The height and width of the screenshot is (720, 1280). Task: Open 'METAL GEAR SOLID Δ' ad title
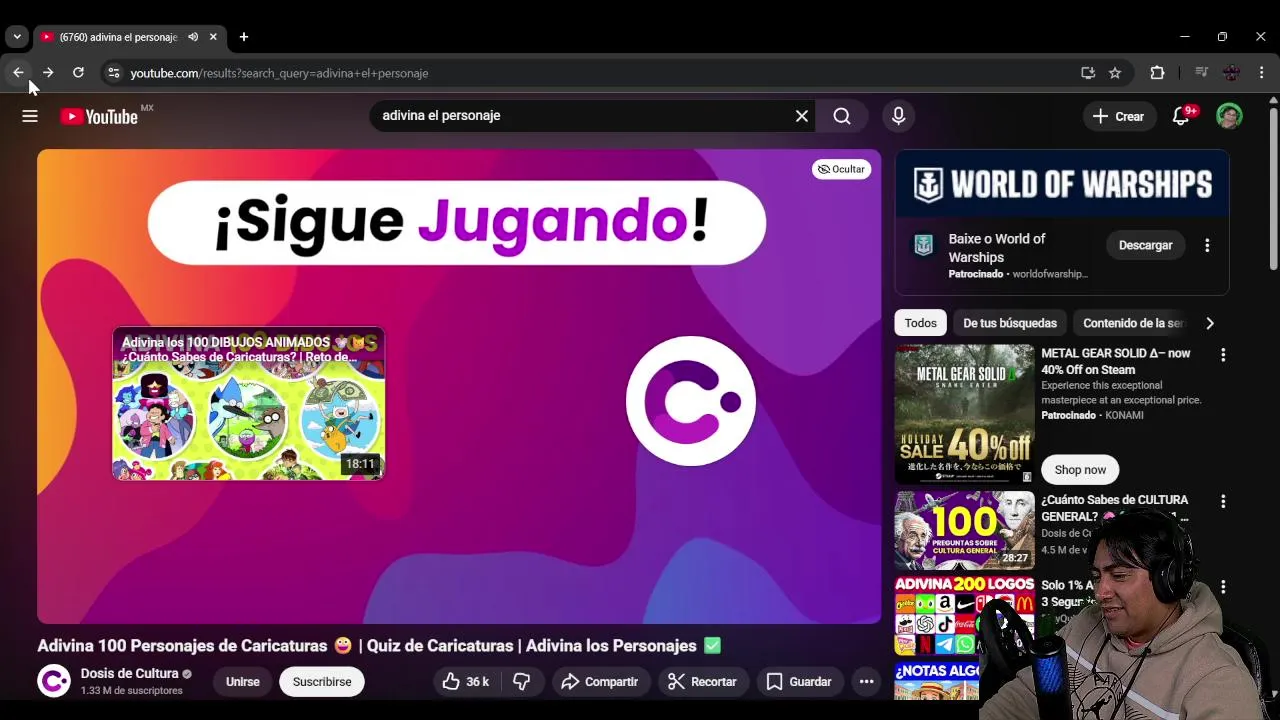pyautogui.click(x=1116, y=361)
